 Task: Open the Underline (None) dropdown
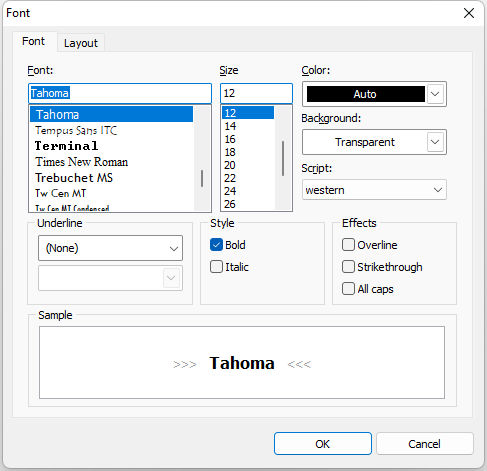pos(111,248)
